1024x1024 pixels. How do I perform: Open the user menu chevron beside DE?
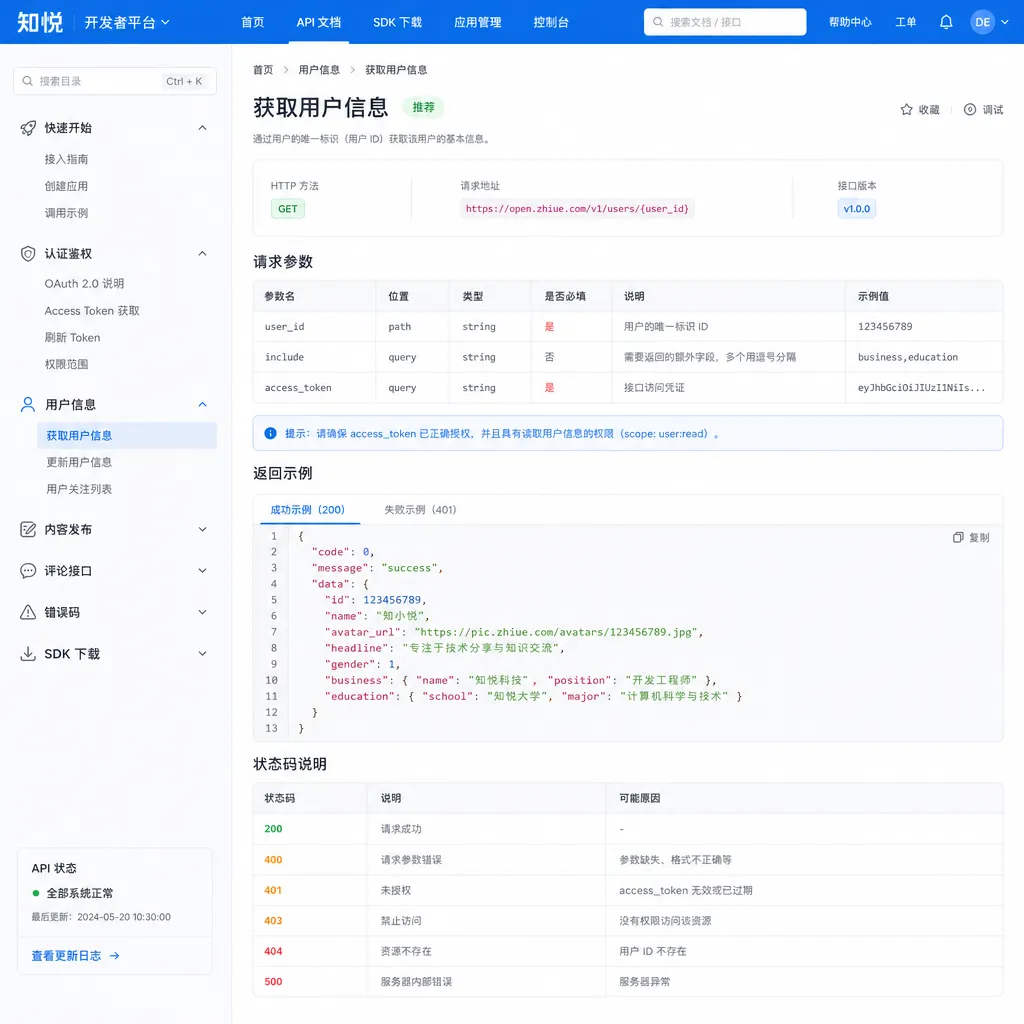(x=1004, y=22)
